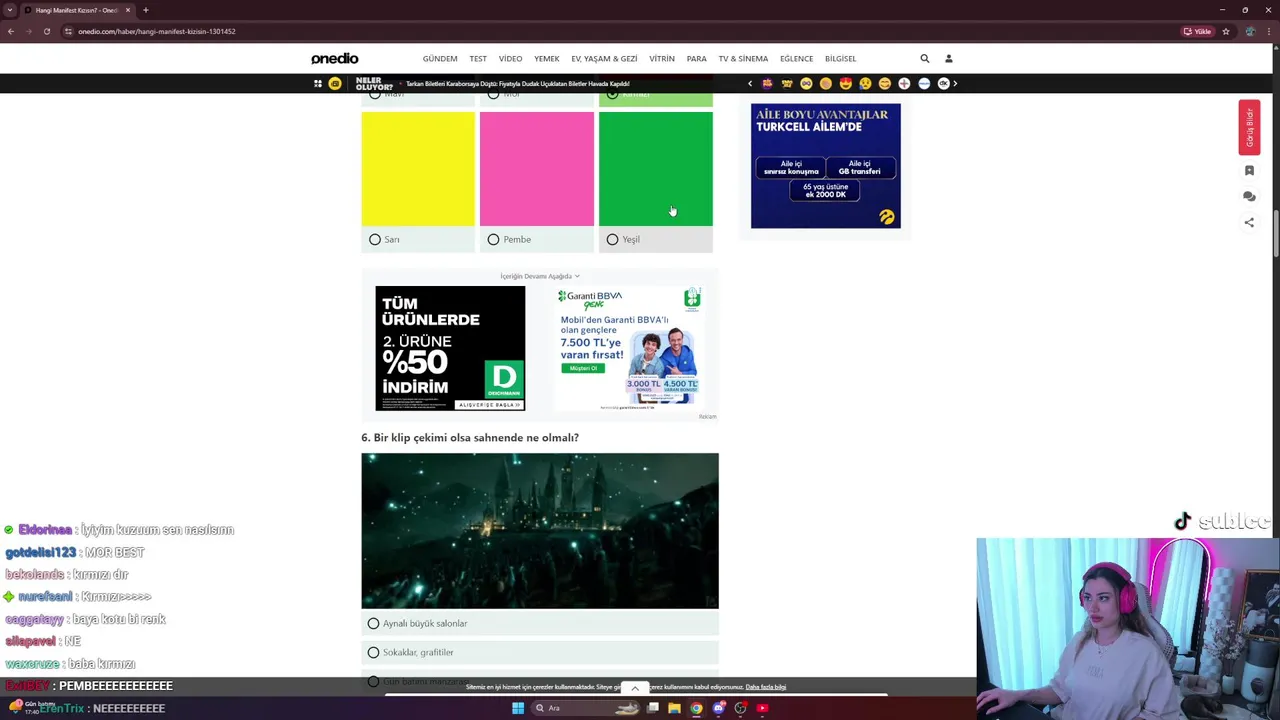The width and height of the screenshot is (1280, 720).
Task: Show next emoji categories with right chevron
Action: point(955,84)
